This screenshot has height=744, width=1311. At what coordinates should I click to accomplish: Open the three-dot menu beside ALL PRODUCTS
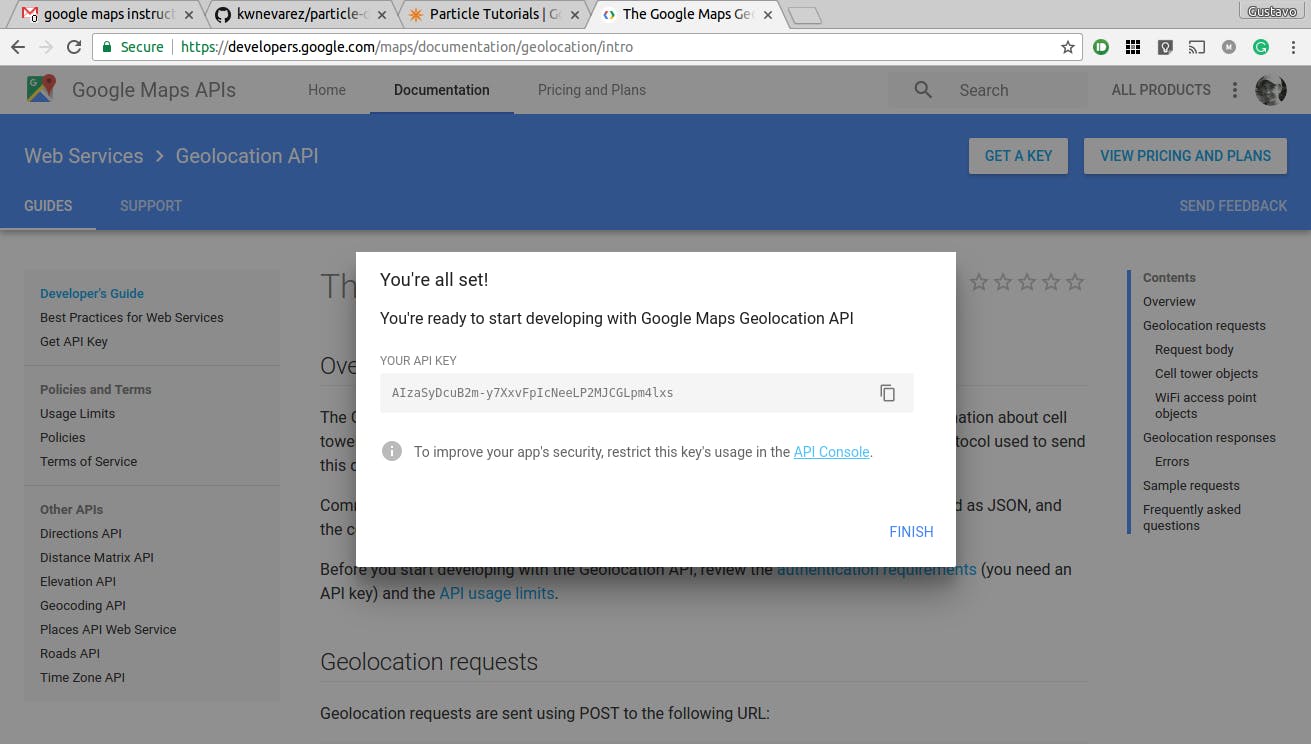tap(1235, 90)
